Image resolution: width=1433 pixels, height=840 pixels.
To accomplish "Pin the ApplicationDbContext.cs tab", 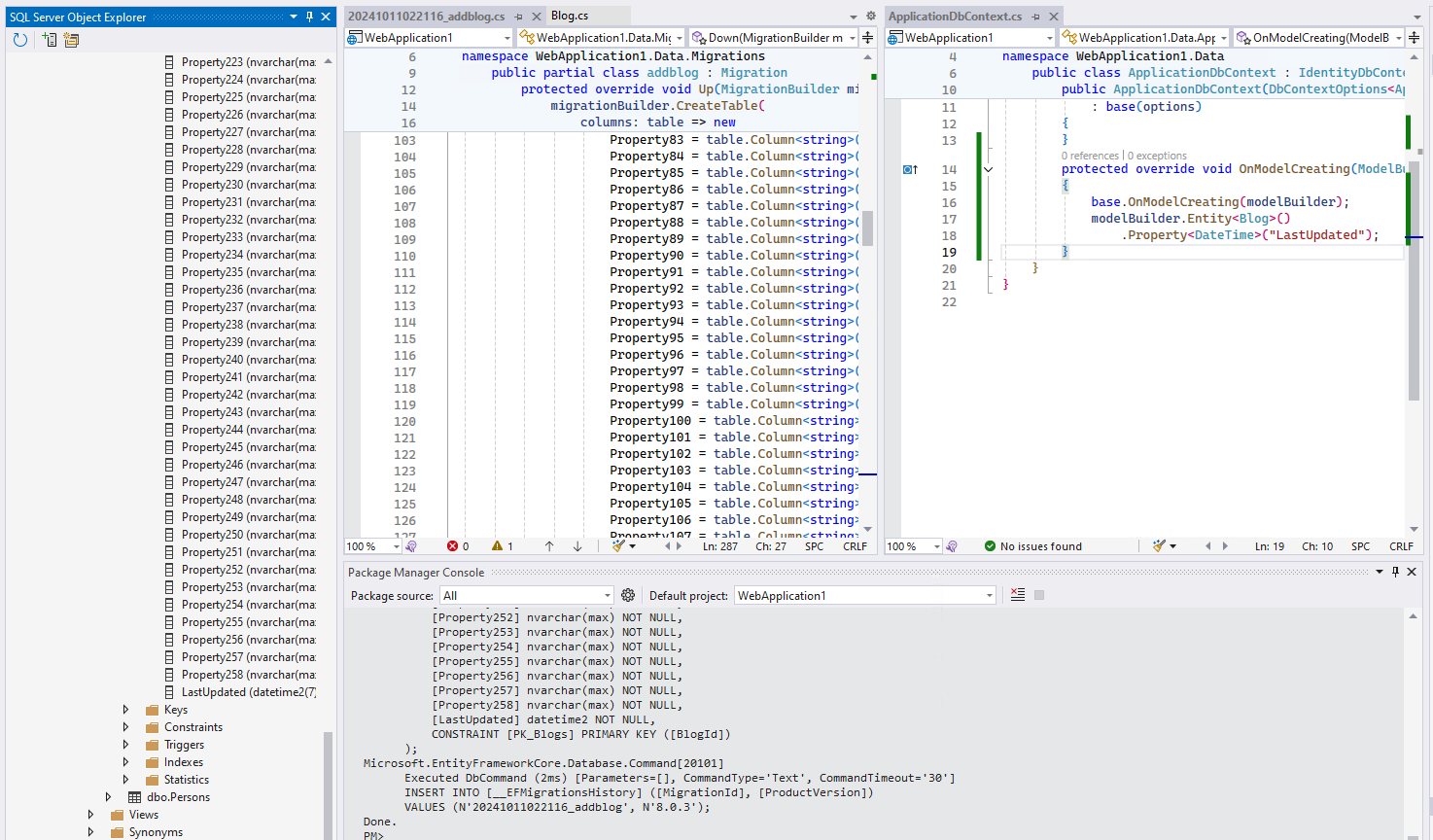I will point(1036,17).
